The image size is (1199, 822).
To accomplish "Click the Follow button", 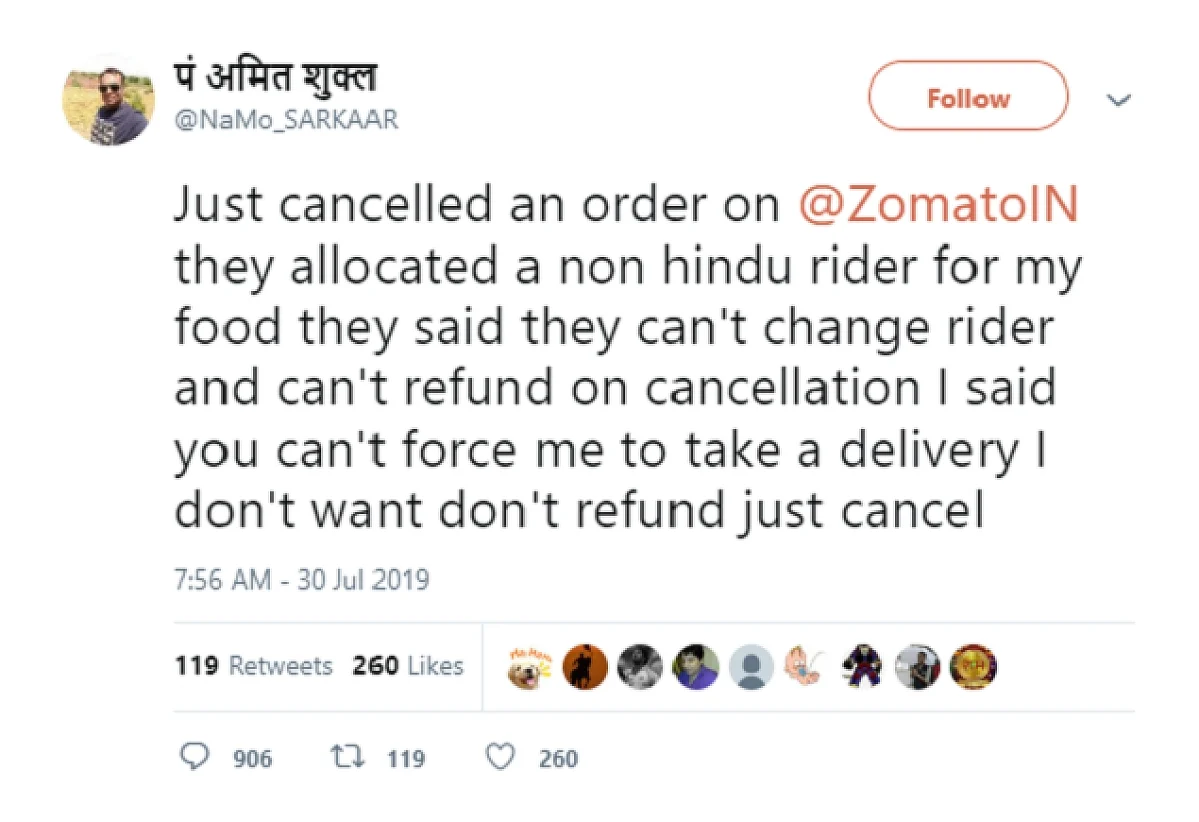I will coord(967,96).
